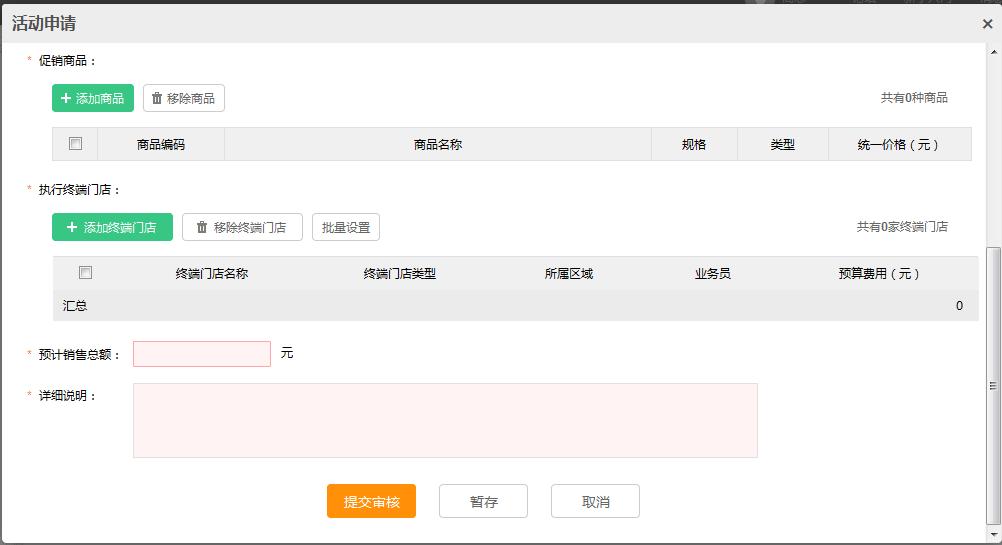This screenshot has height=545, width=1002.
Task: Click the trash icon on 移除终端门店
Action: pos(202,227)
